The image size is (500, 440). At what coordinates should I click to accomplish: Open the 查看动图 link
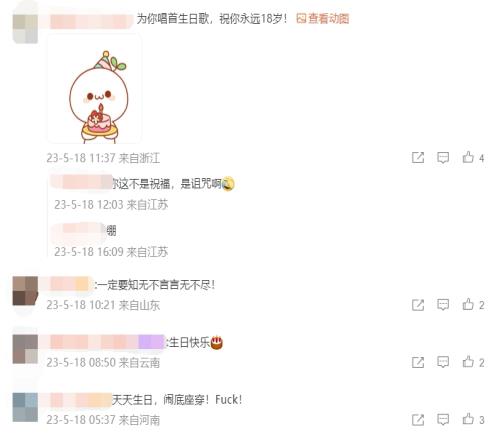pyautogui.click(x=323, y=19)
